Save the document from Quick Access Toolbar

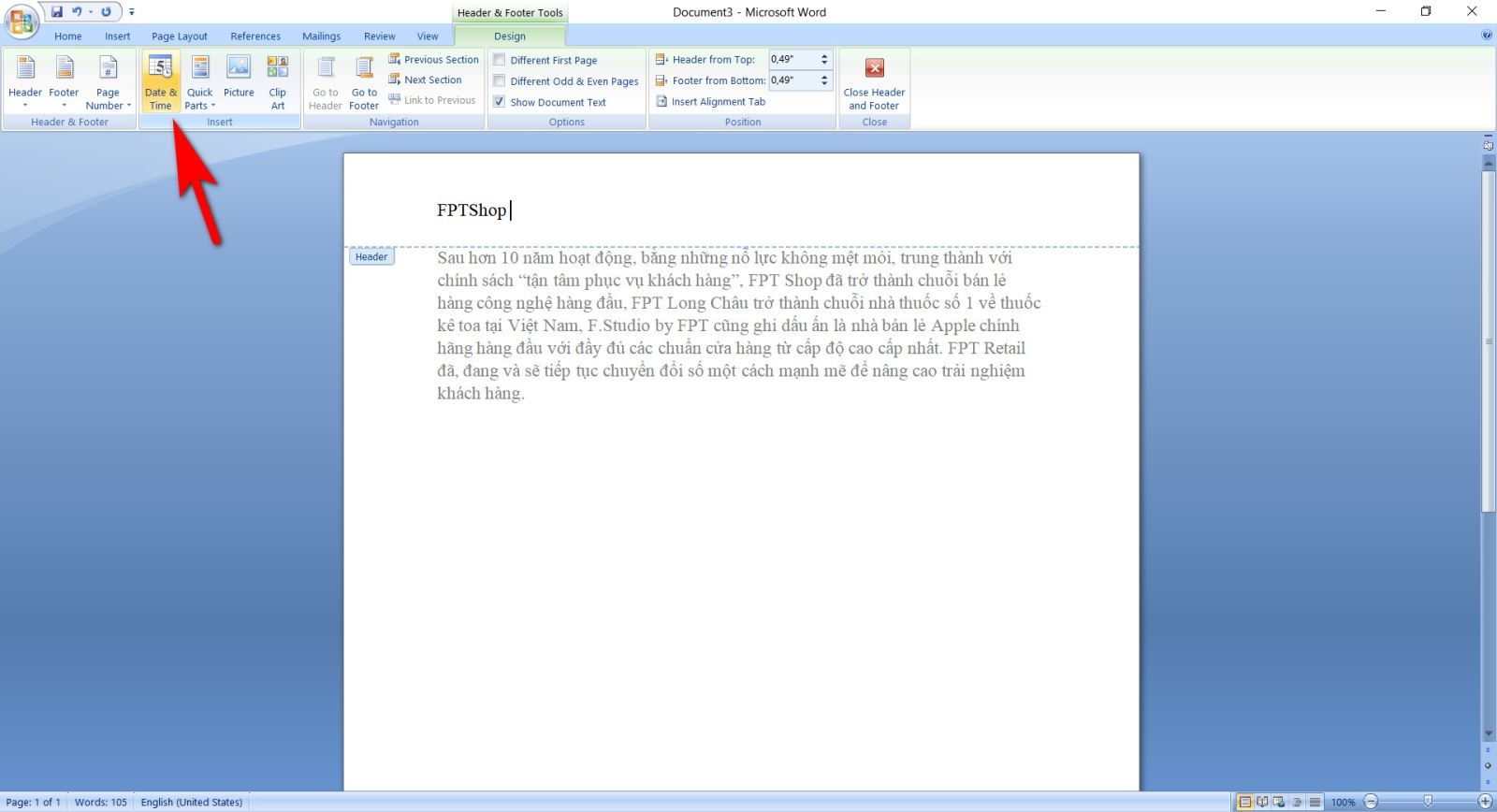(57, 12)
